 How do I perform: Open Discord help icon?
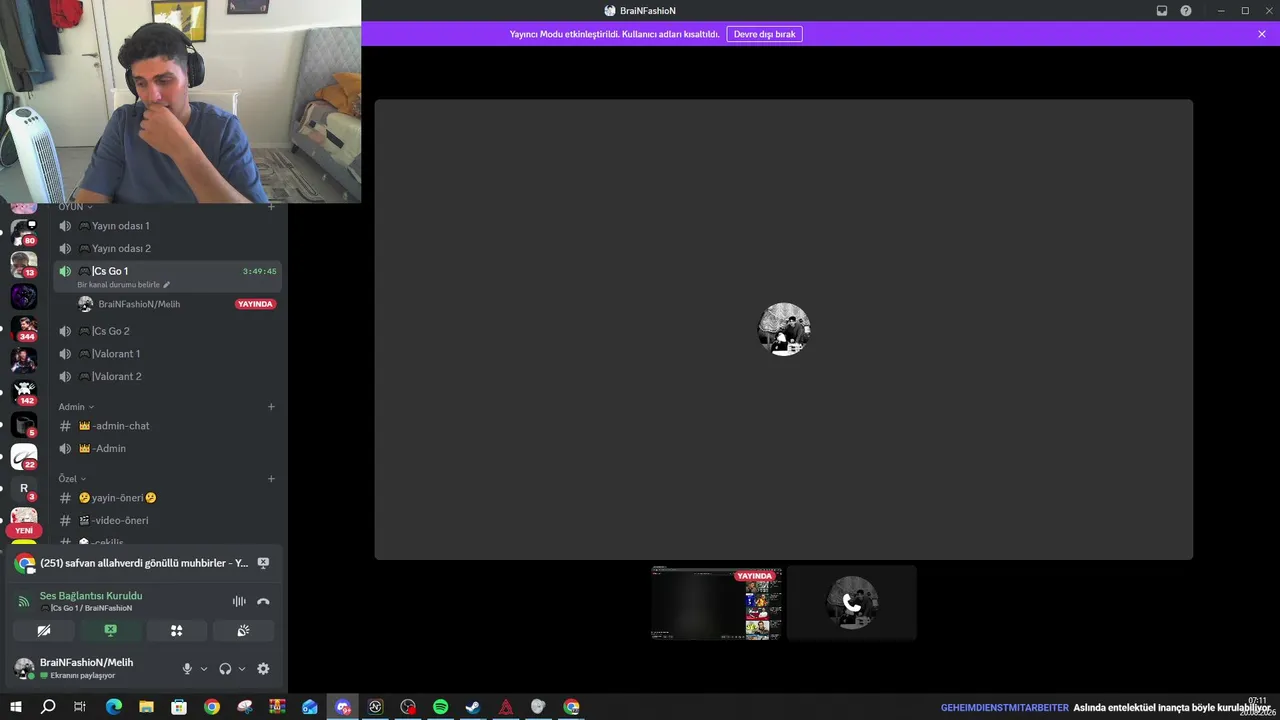point(1186,11)
